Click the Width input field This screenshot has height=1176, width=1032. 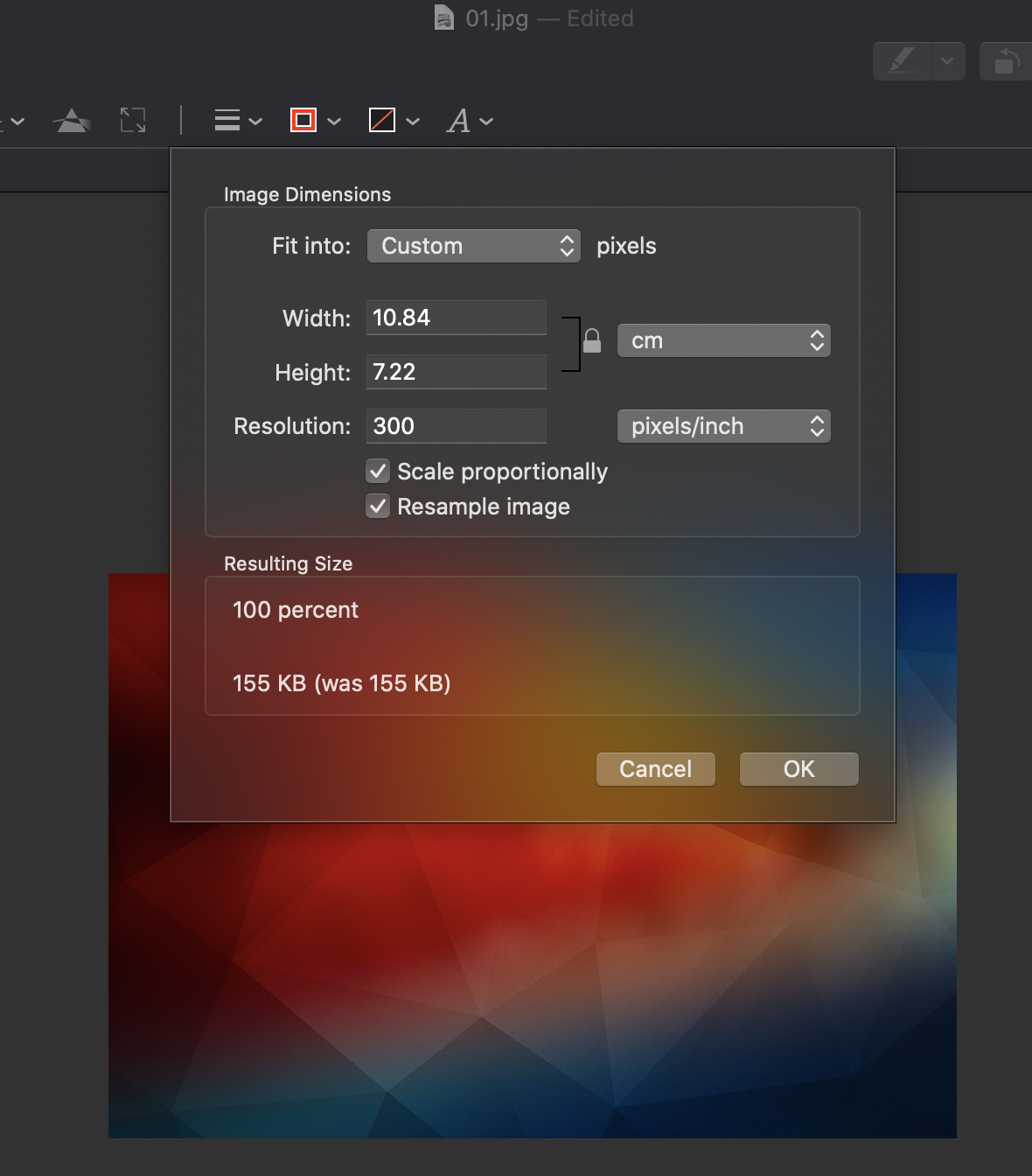pos(456,318)
